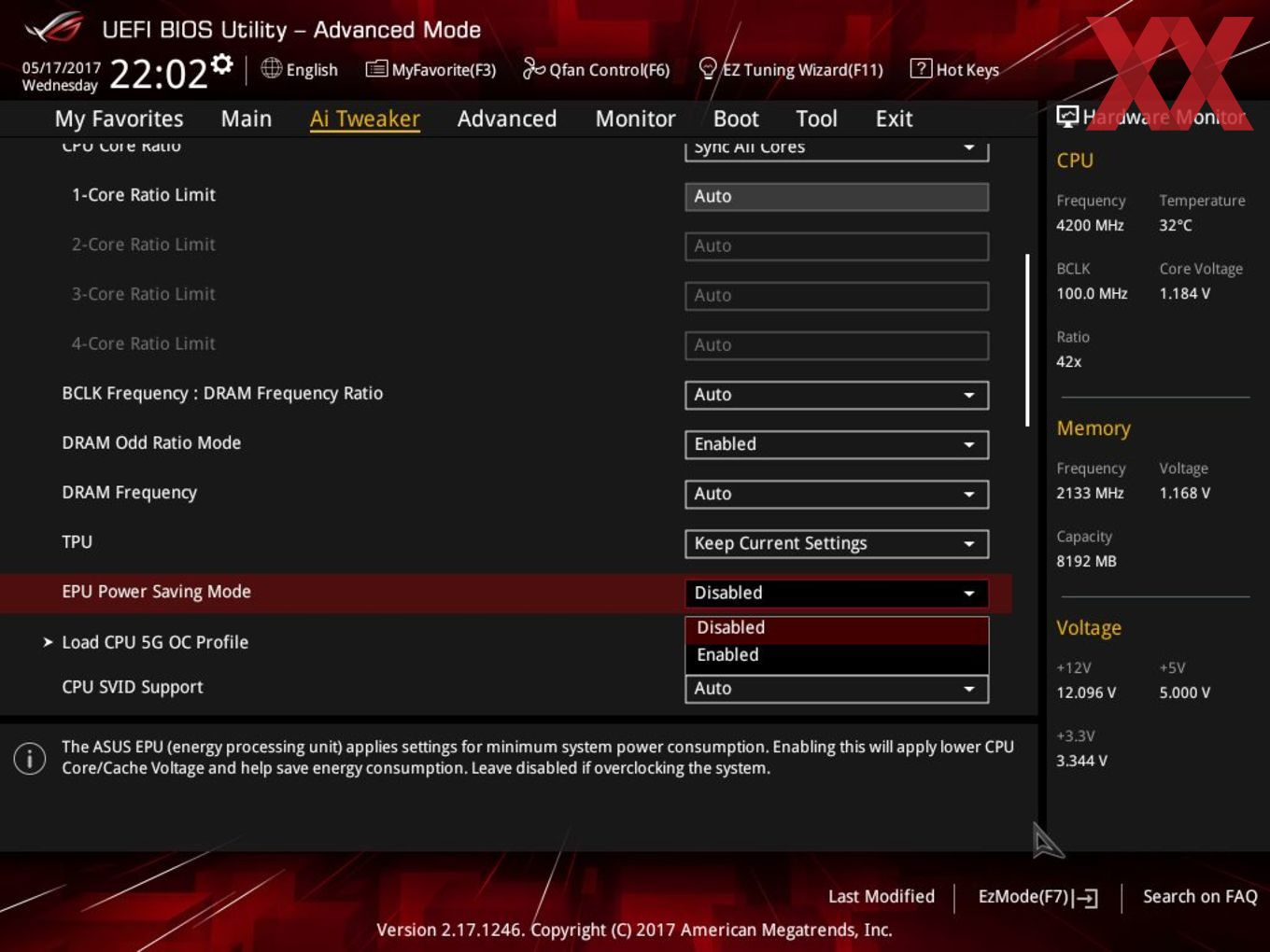Click the 2-Core Ratio Limit field
Image resolution: width=1270 pixels, height=952 pixels.
pos(837,245)
